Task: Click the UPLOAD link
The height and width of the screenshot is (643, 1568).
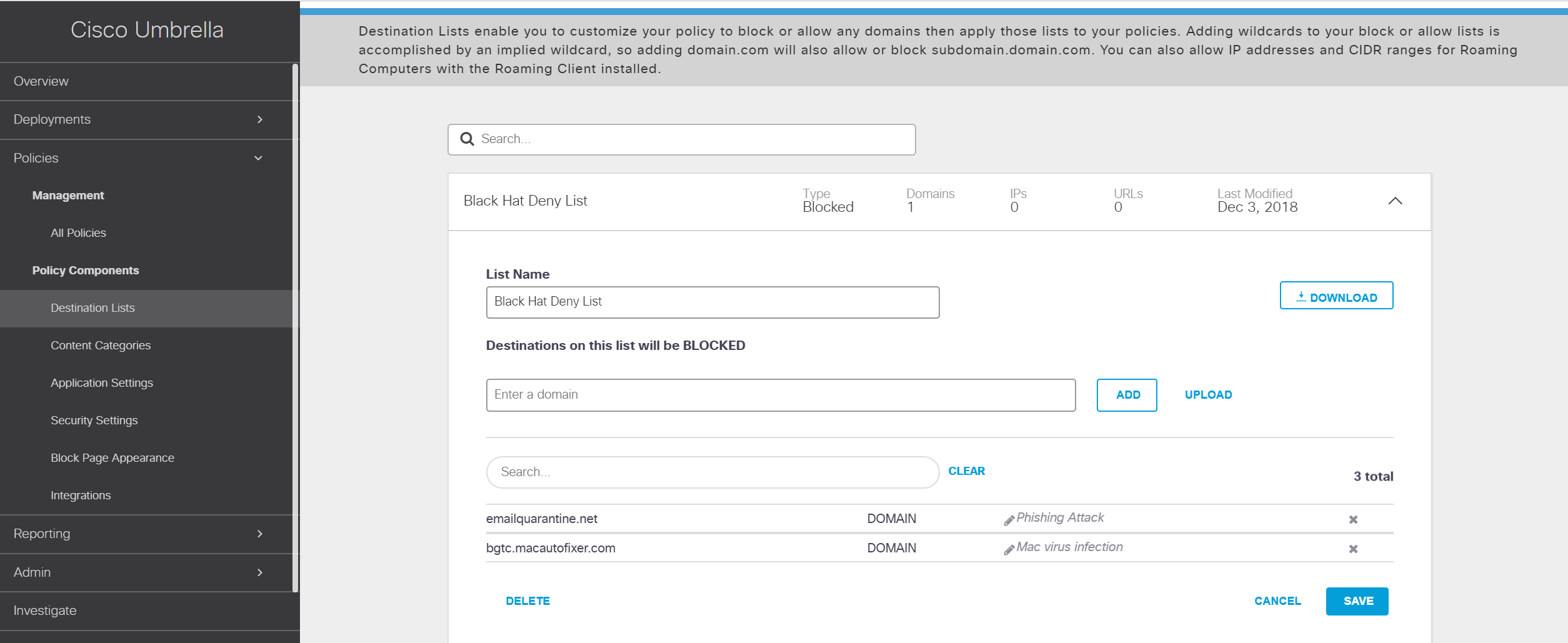Action: pos(1208,395)
